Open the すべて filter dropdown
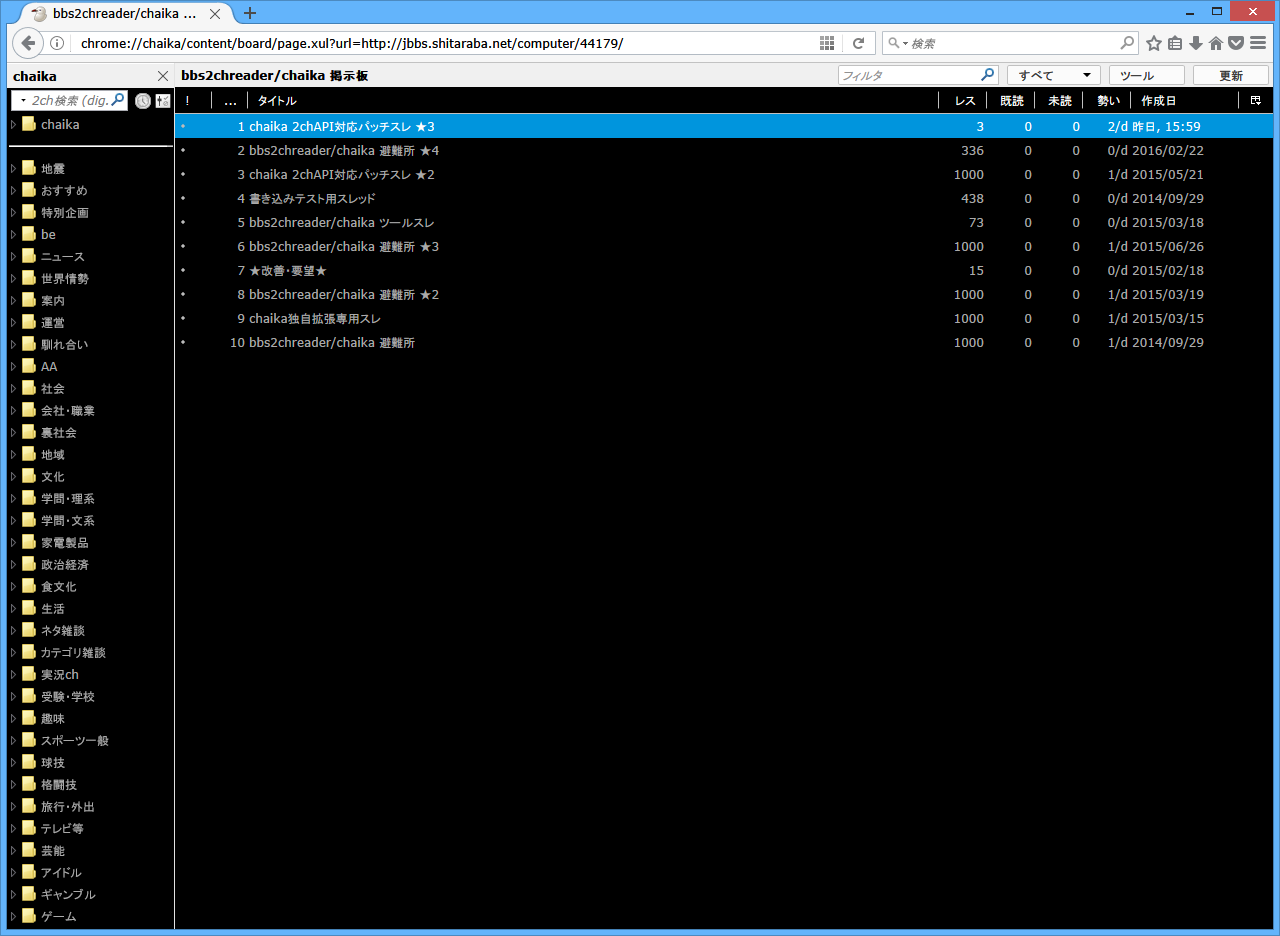Screen dimensions: 1280x936 1054,75
